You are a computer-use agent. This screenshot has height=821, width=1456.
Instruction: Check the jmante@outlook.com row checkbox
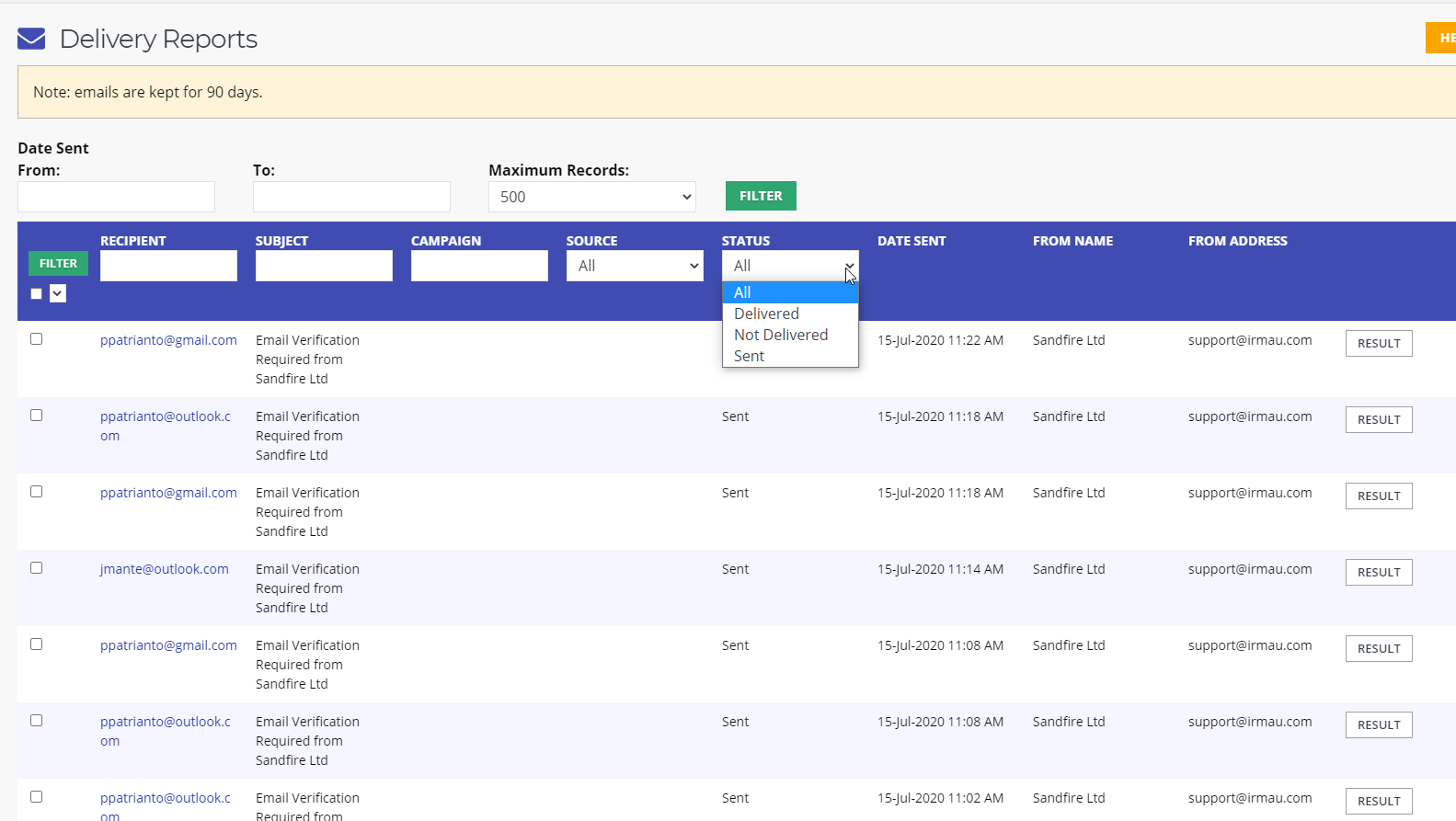[x=36, y=567]
